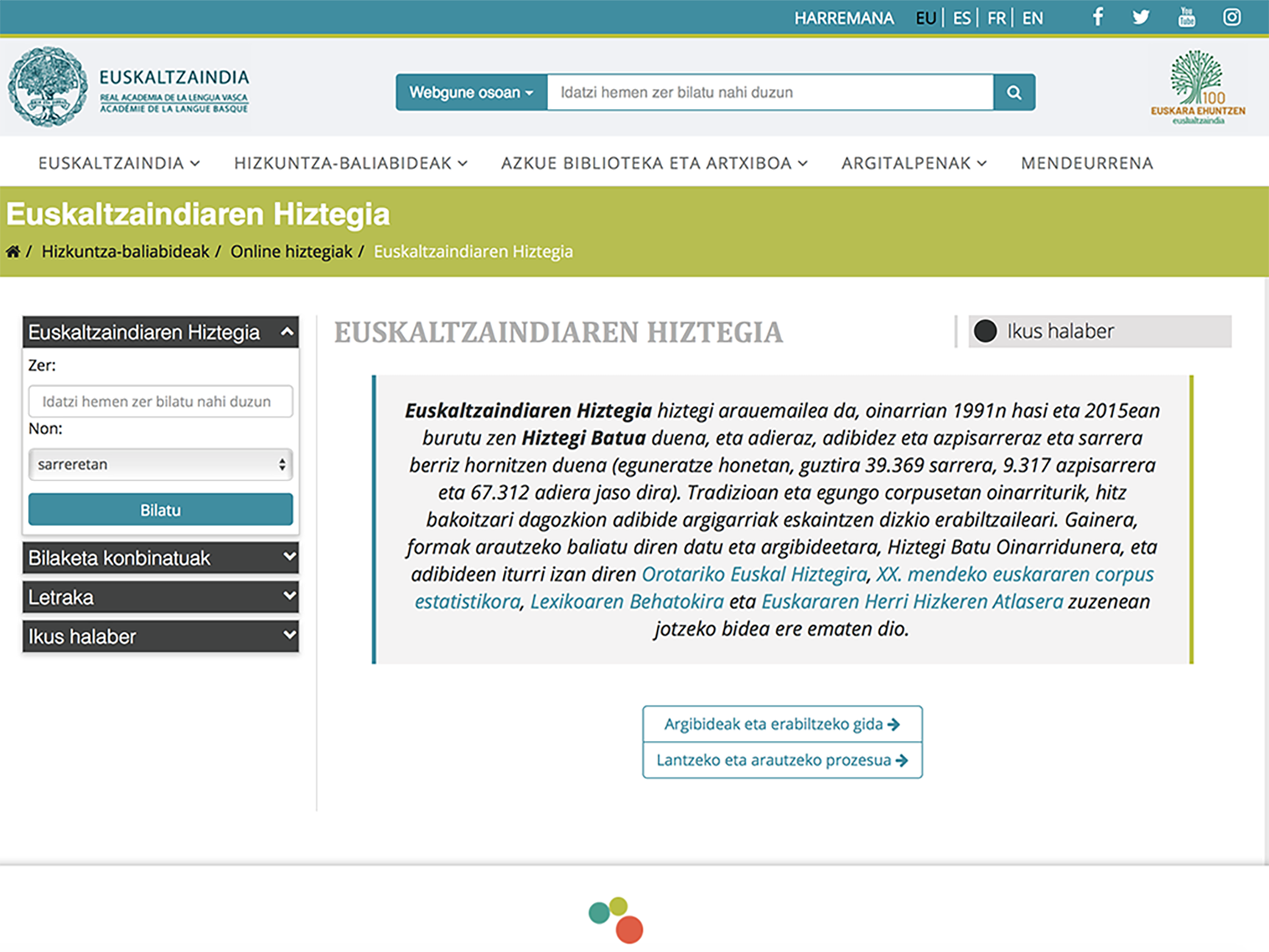Open Euskaltzaindia's Twitter profile
The image size is (1269, 952).
click(x=1141, y=16)
